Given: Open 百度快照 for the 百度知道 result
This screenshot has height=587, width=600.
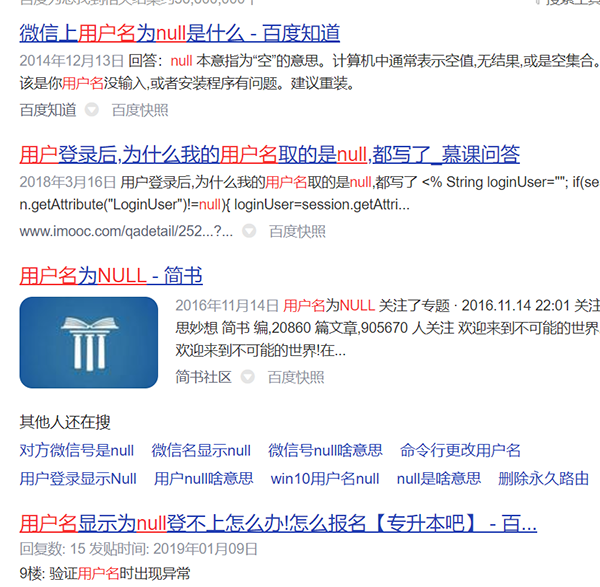Looking at the screenshot, I should [140, 110].
